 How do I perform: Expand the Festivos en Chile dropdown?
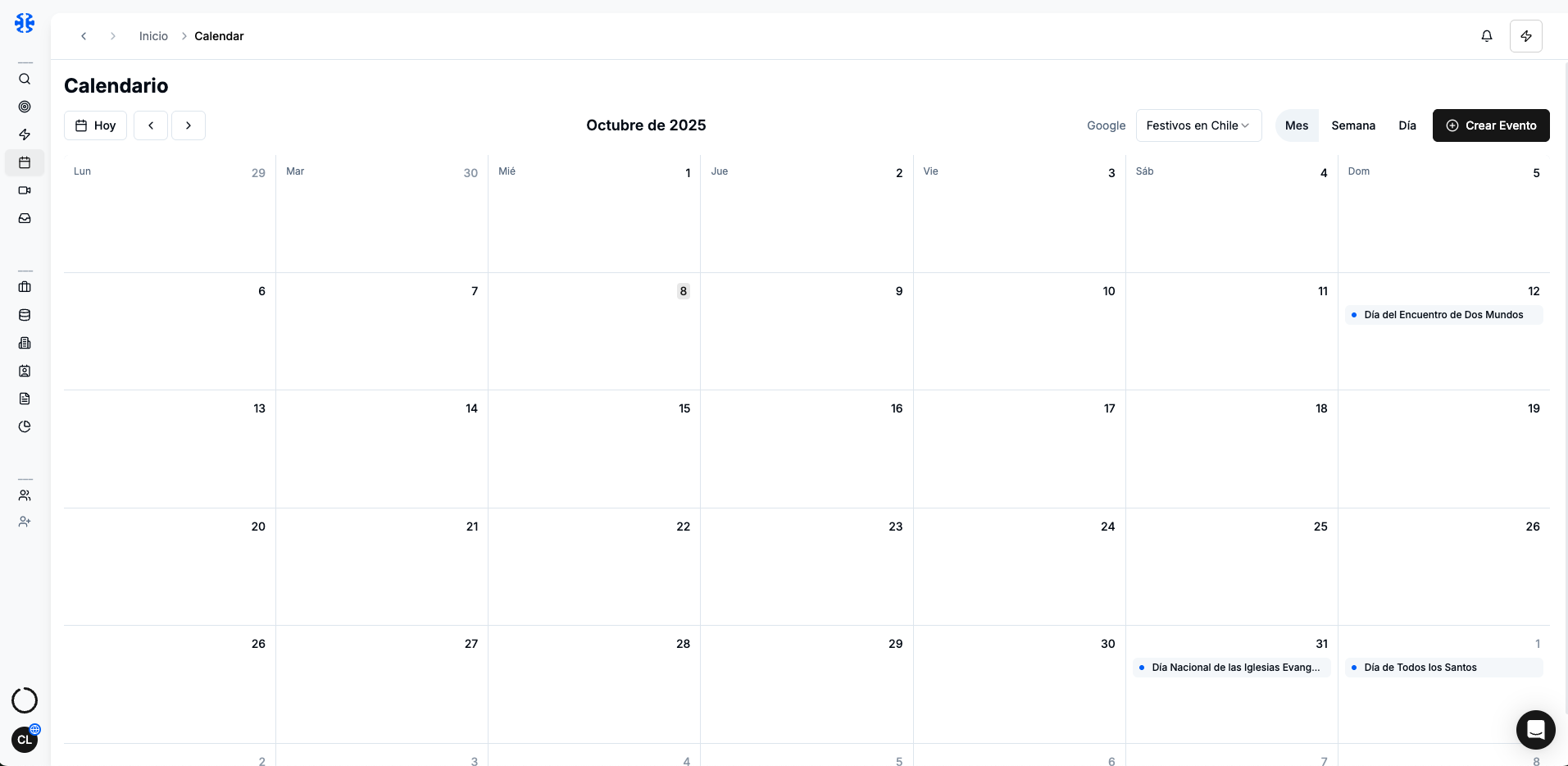click(x=1198, y=125)
